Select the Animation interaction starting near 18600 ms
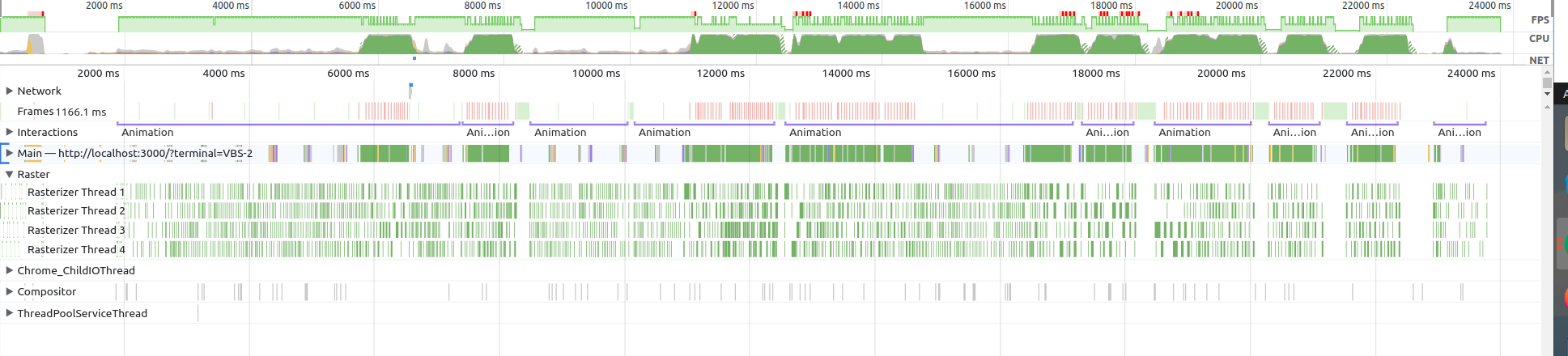Viewport: 1568px width, 356px height. tap(1203, 132)
